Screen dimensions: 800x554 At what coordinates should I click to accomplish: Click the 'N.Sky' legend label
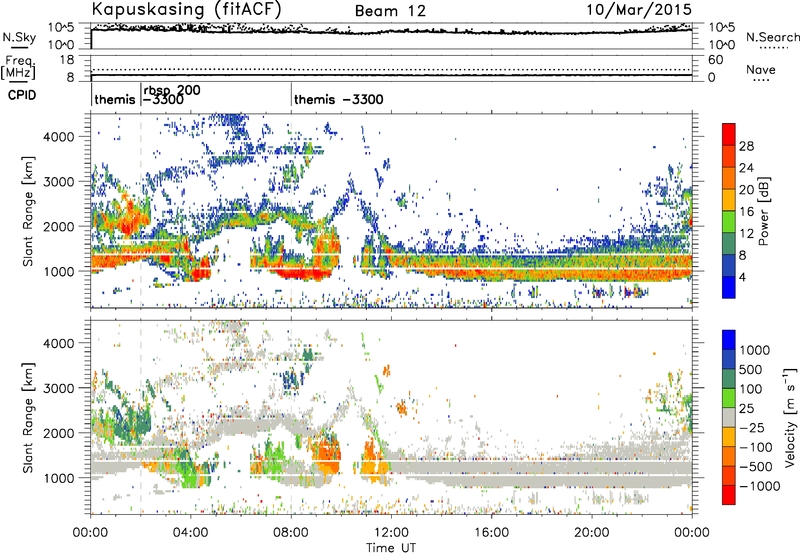[19, 37]
